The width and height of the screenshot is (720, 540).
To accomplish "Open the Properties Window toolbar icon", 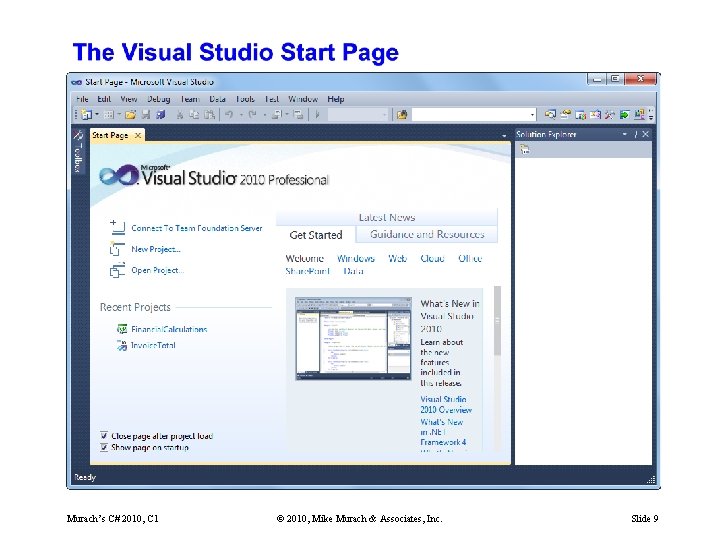I will coord(566,114).
